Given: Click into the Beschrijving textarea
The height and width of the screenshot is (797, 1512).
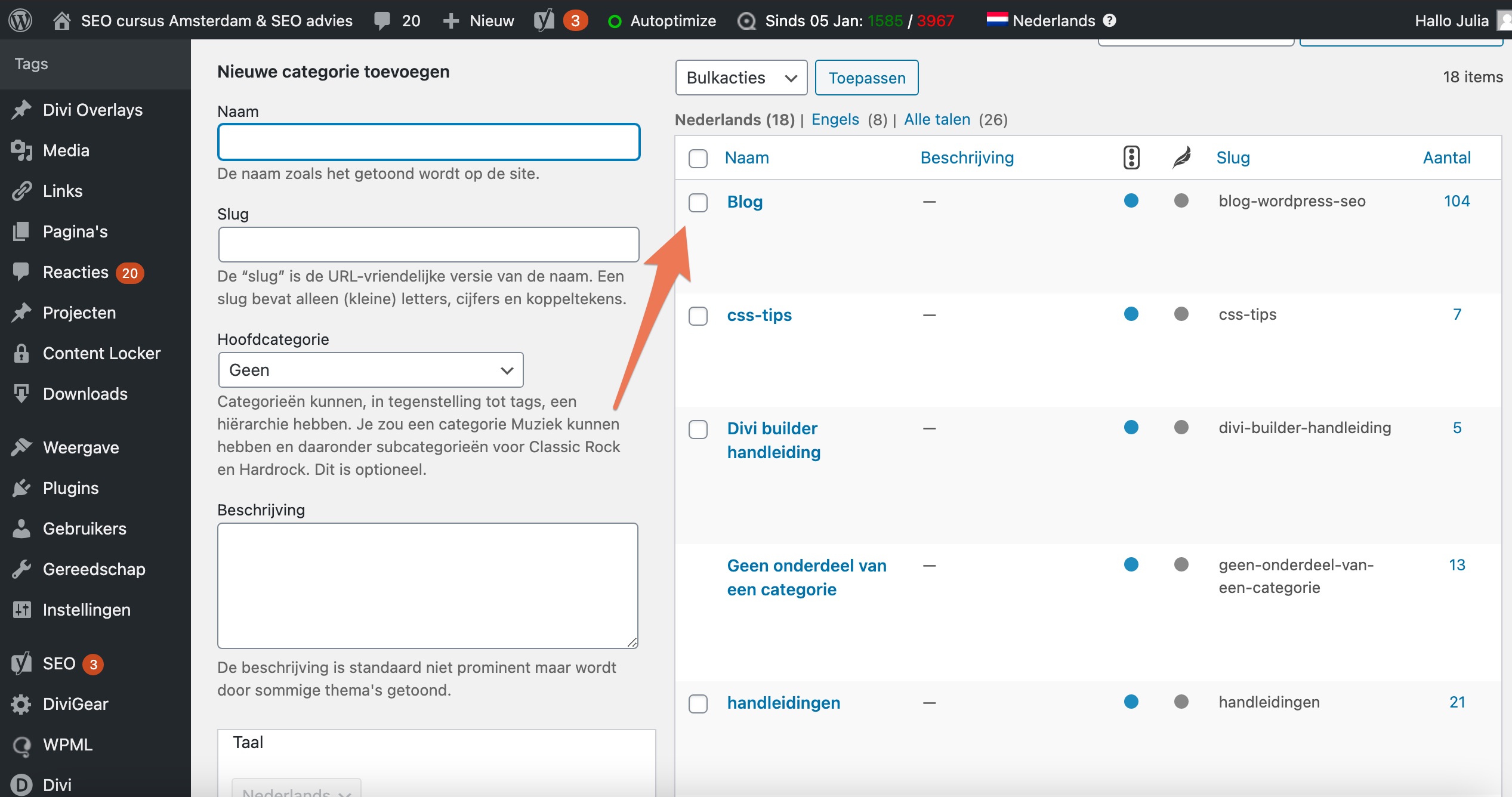Looking at the screenshot, I should coord(428,586).
